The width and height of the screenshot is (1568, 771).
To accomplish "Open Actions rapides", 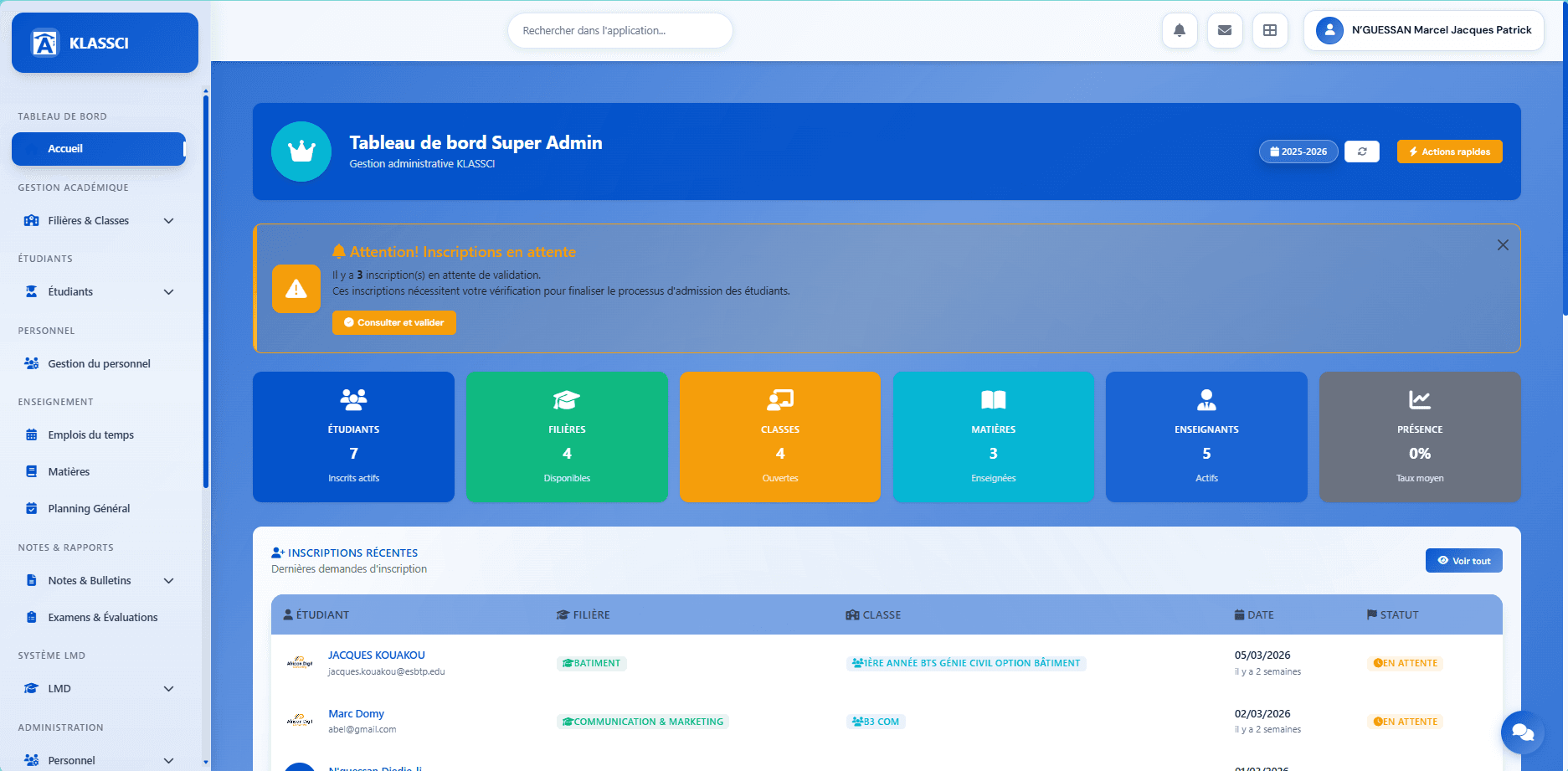I will tap(1449, 152).
